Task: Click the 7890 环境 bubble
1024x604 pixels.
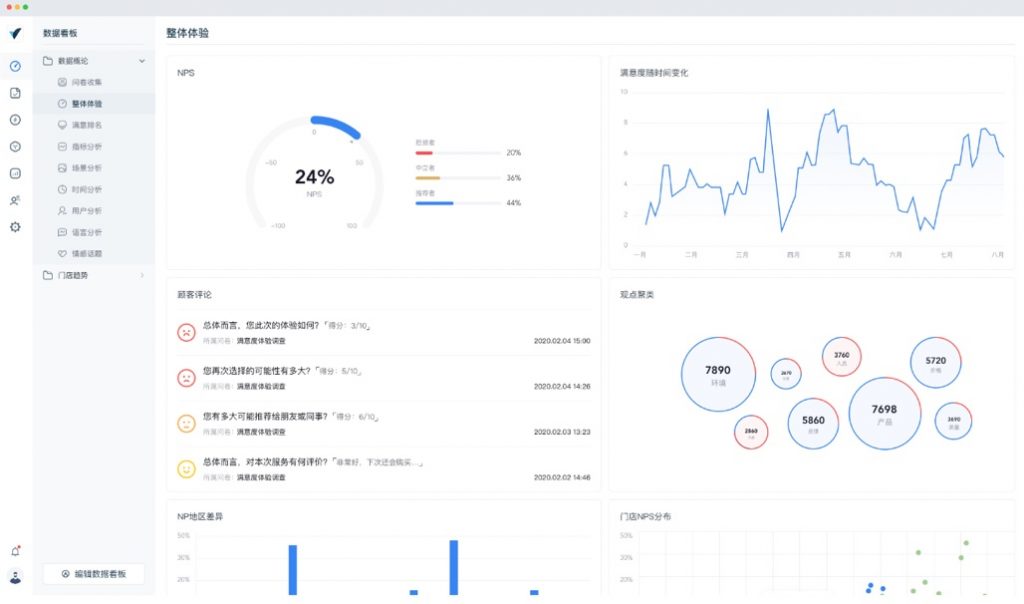Action: click(x=718, y=374)
